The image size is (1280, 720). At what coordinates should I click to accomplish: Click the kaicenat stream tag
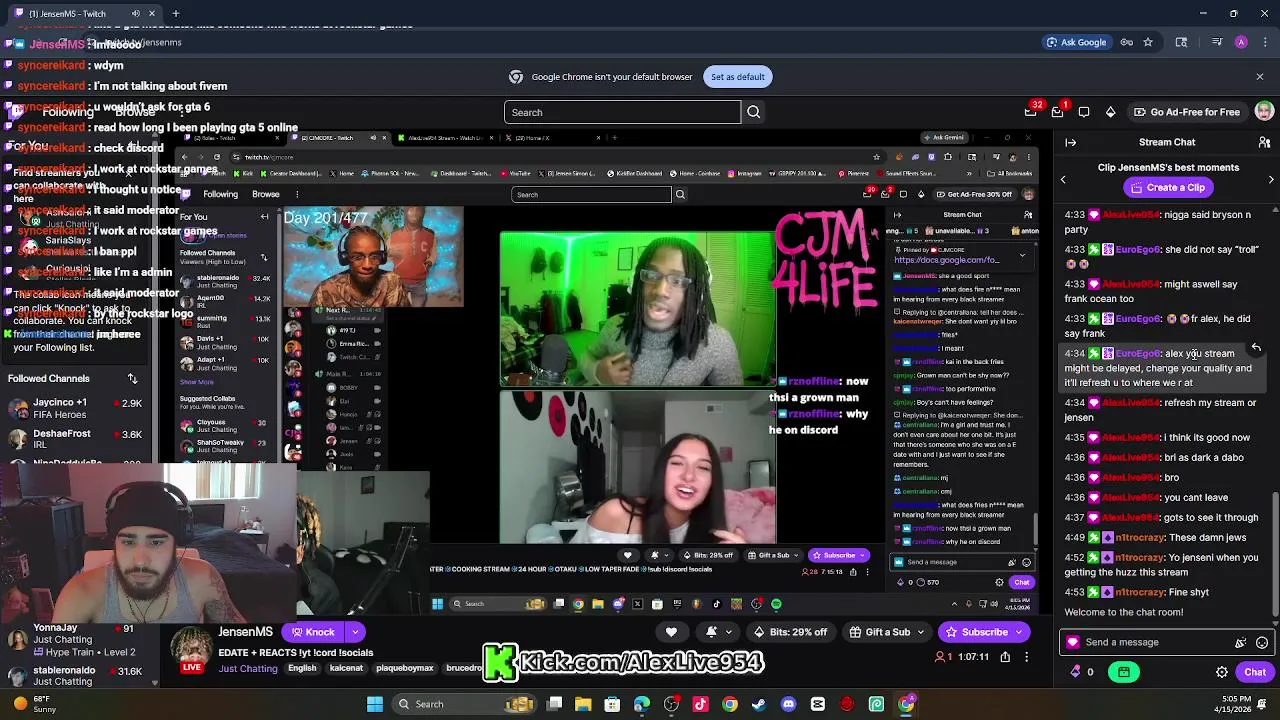pyautogui.click(x=346, y=668)
